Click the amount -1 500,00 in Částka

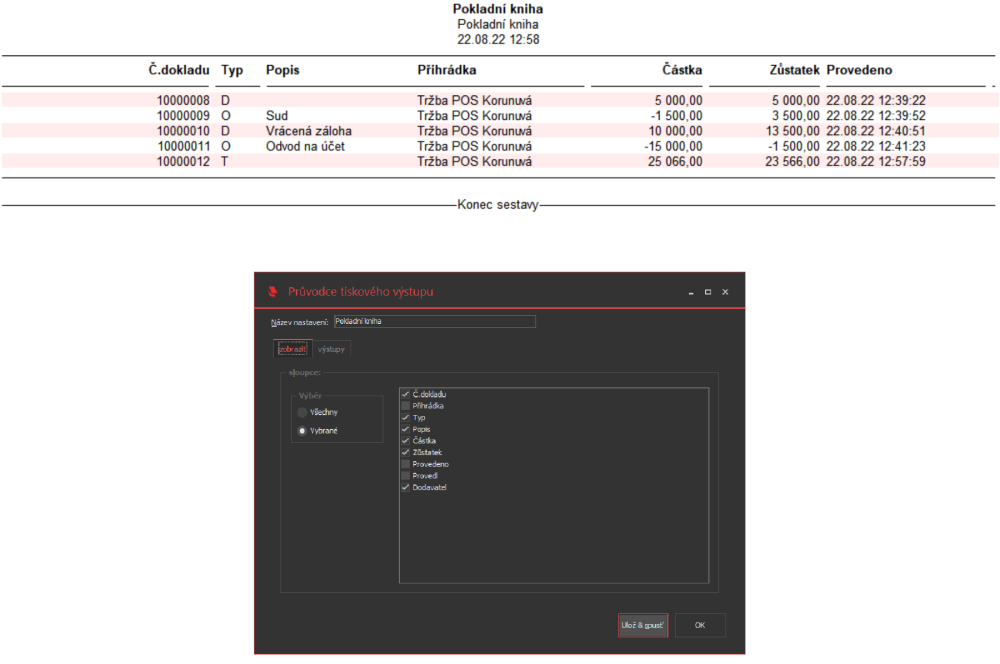677,115
